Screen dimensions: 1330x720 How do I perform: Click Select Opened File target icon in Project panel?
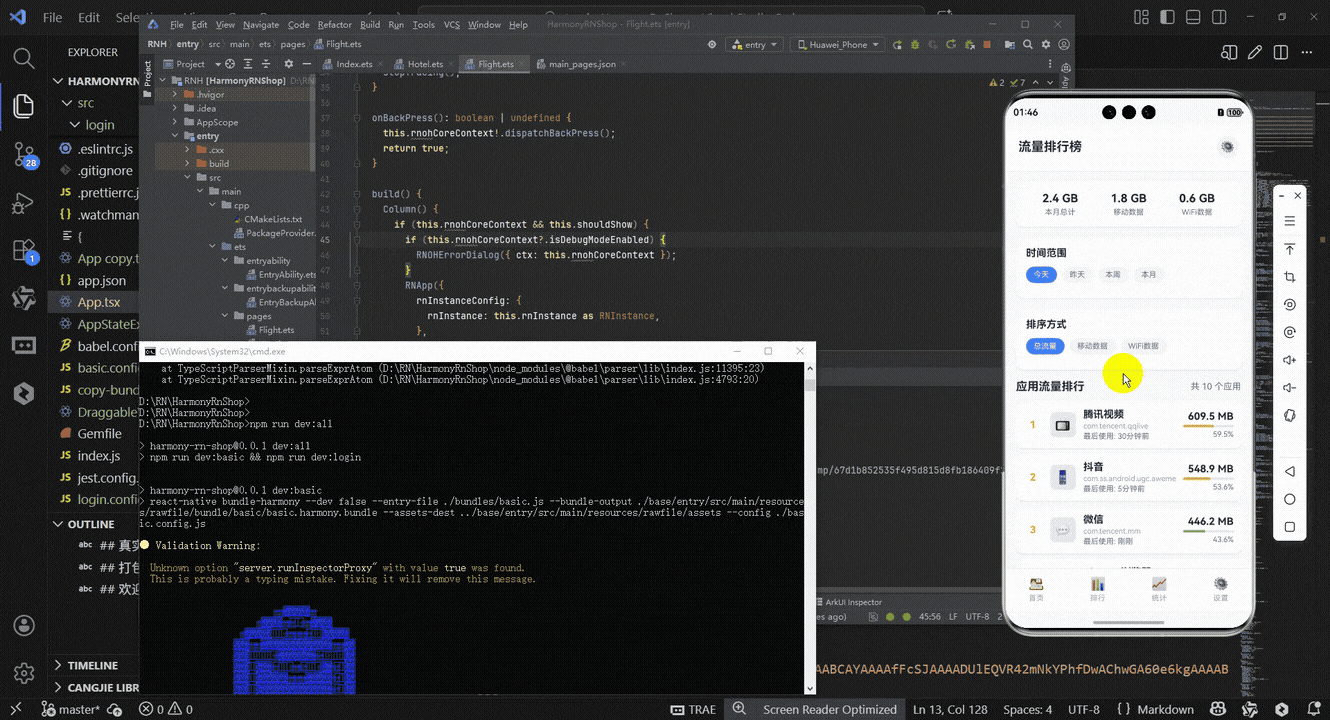pos(230,64)
